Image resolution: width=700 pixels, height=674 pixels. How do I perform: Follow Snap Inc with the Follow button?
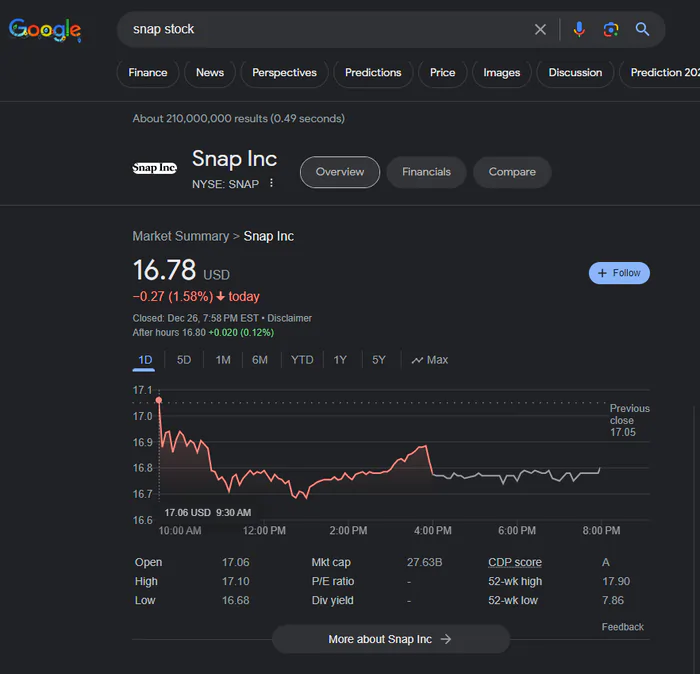click(x=619, y=273)
